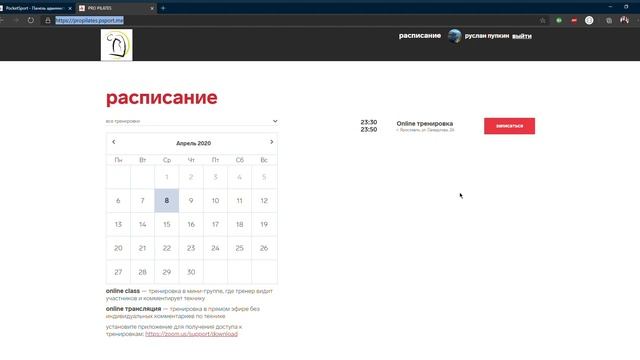Bookmark the page with the star icon
The height and width of the screenshot is (360, 640).
point(542,20)
